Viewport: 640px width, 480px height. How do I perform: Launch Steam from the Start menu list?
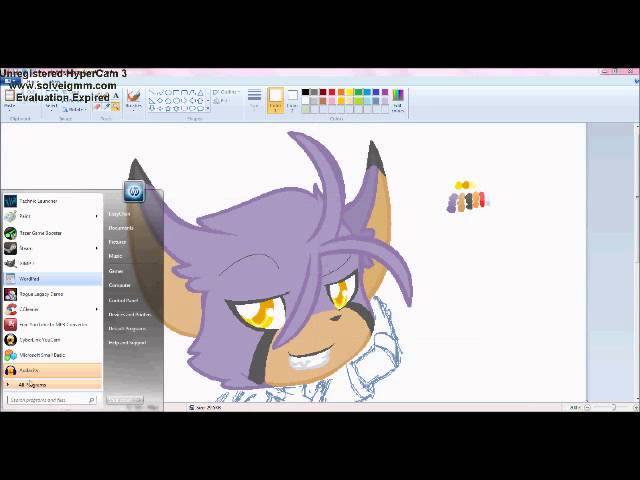pyautogui.click(x=52, y=248)
